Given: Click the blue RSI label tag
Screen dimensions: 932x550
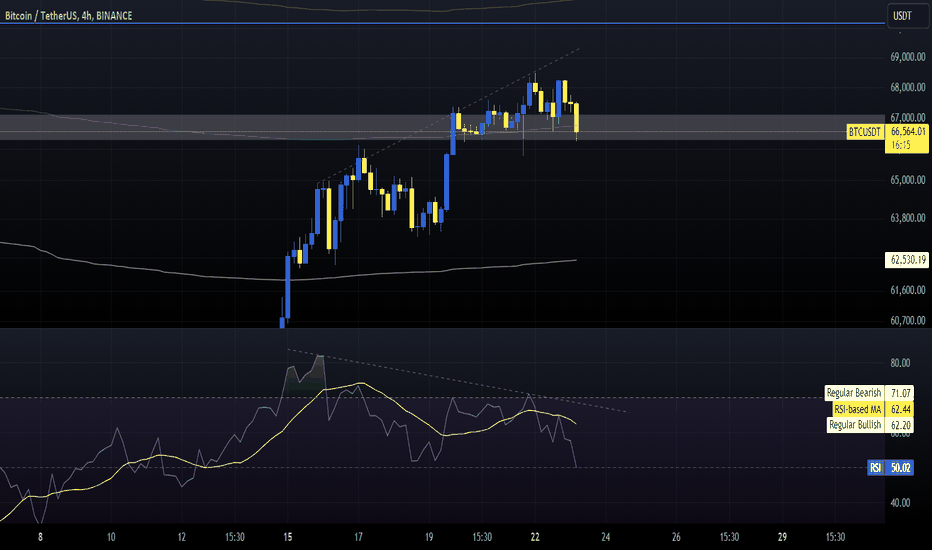Looking at the screenshot, I should pyautogui.click(x=876, y=468).
